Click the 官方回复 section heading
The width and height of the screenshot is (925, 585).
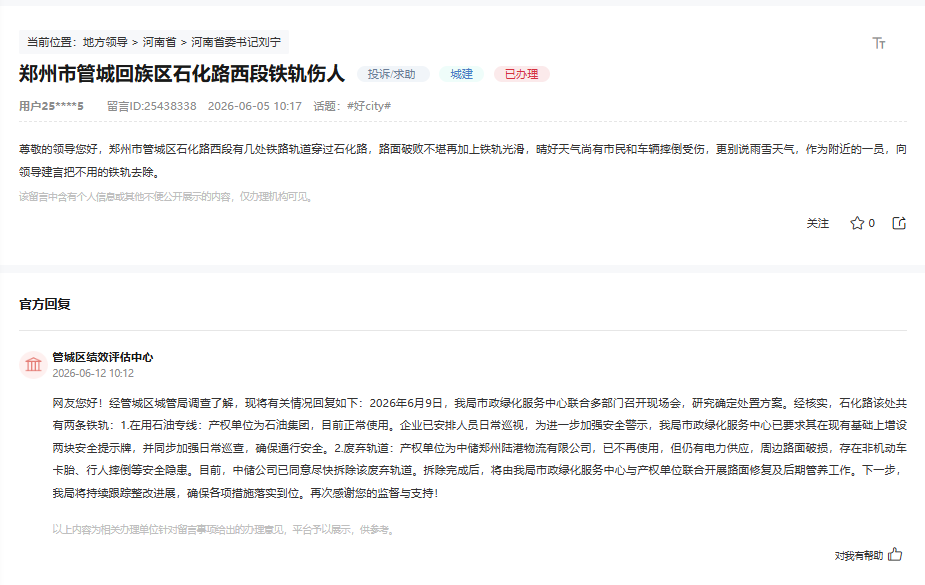click(x=45, y=304)
